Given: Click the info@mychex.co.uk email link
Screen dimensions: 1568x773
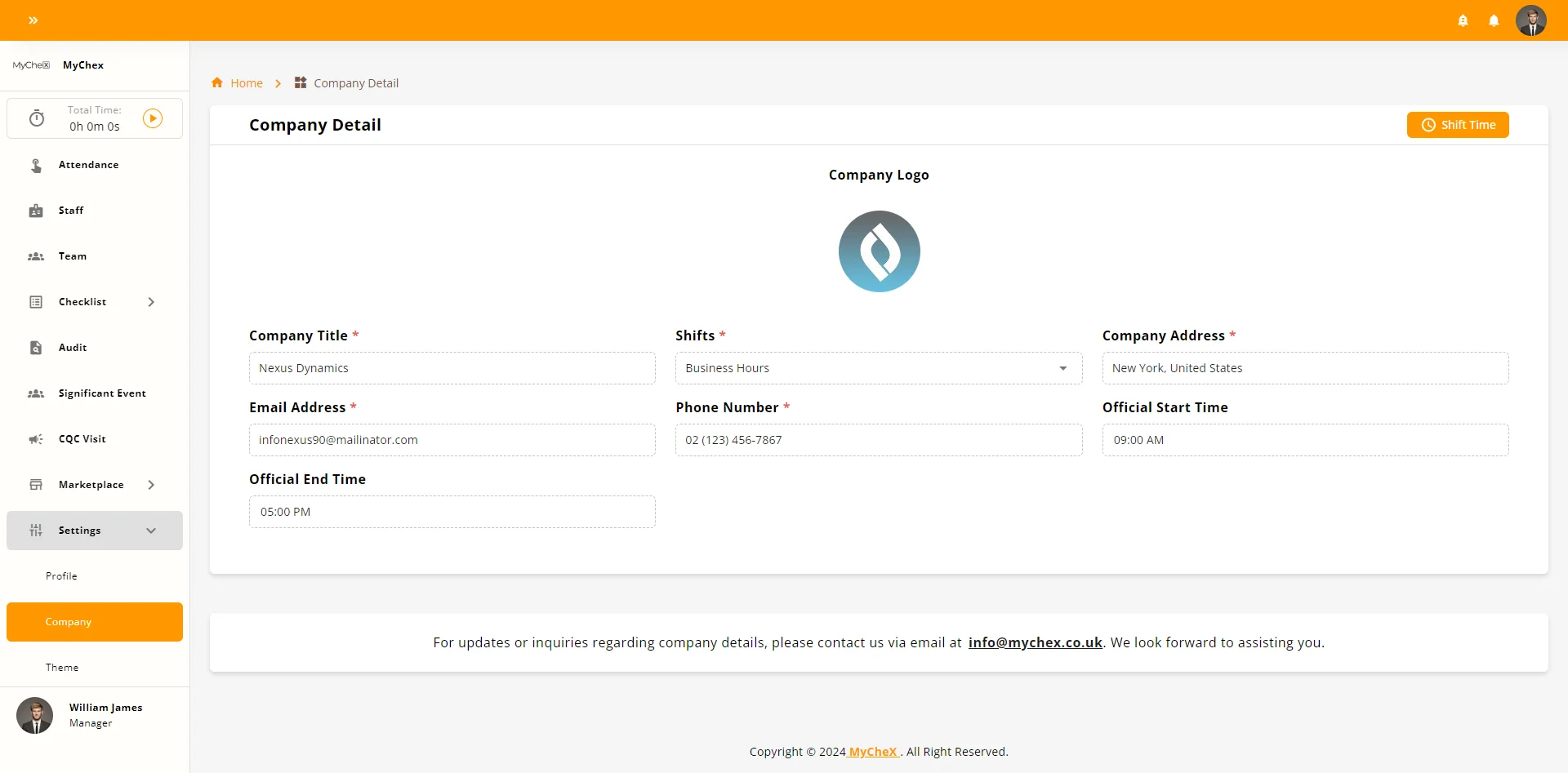Looking at the screenshot, I should 1035,643.
